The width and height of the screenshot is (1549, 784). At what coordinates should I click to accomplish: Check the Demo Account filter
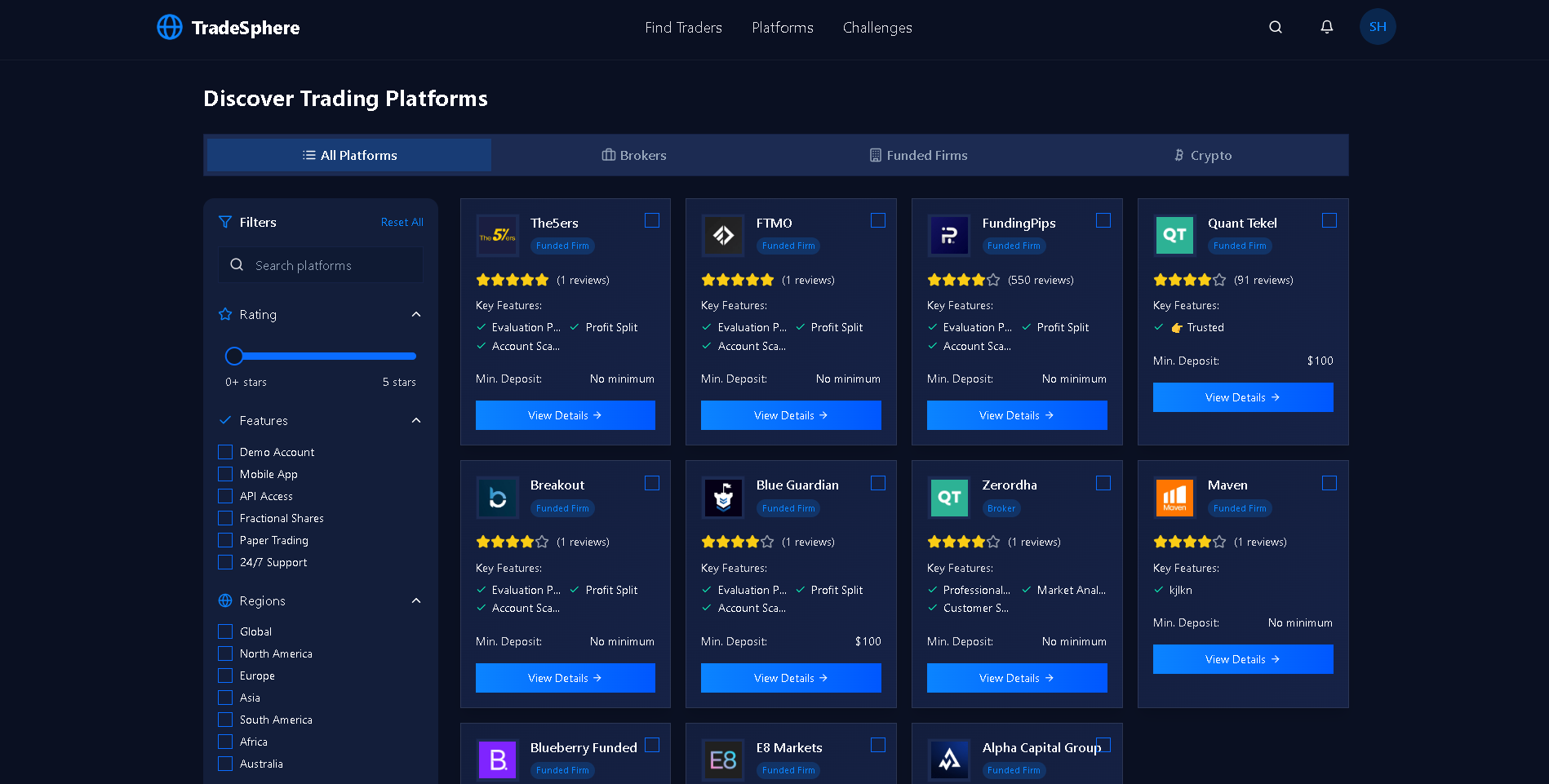coord(225,452)
